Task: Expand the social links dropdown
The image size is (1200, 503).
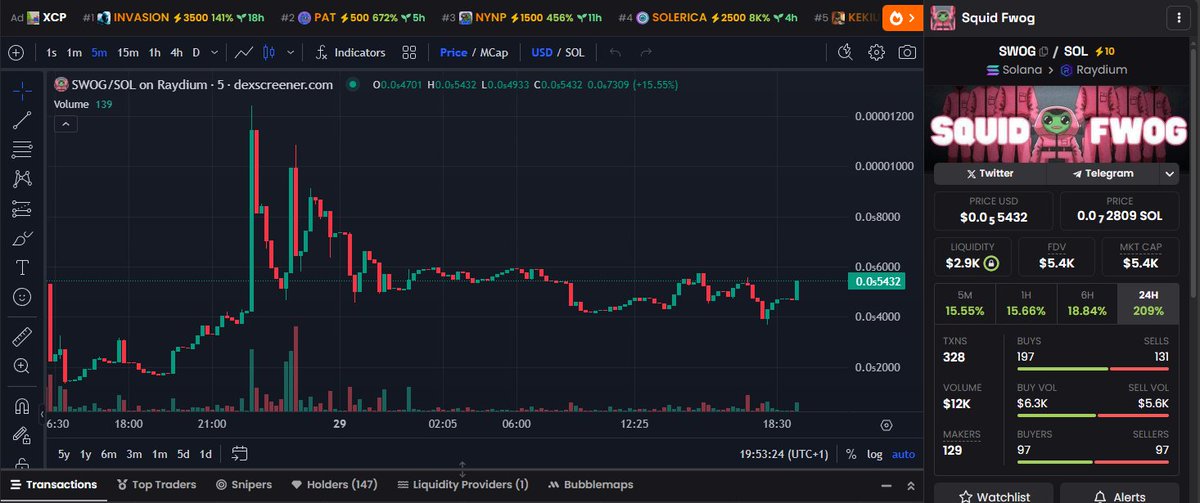Action: pos(1169,173)
